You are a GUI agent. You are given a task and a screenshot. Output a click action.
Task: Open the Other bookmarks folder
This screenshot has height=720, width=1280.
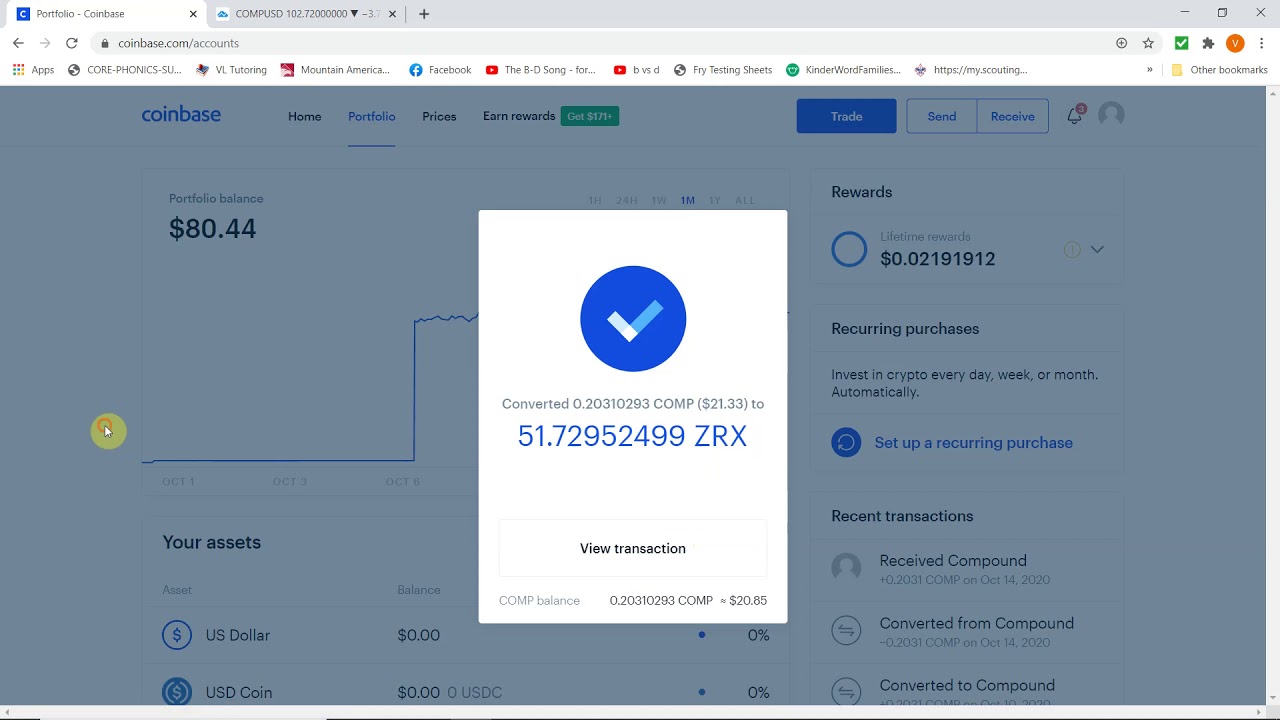click(1219, 70)
